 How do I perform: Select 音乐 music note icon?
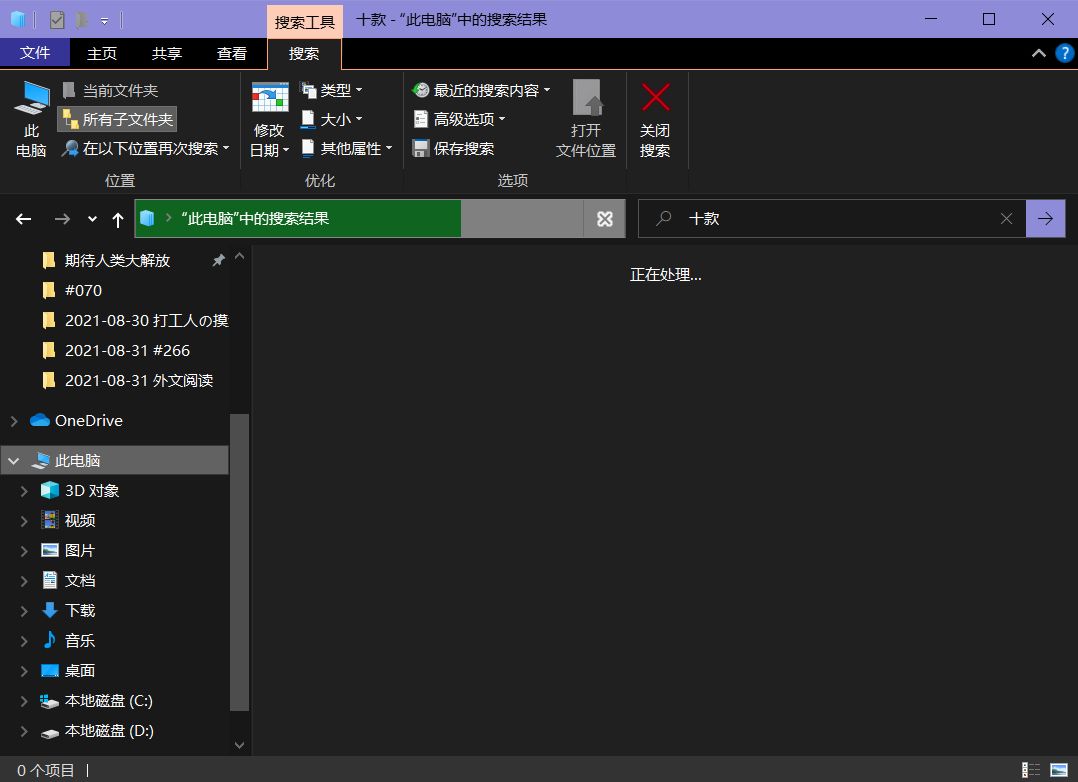click(x=50, y=640)
